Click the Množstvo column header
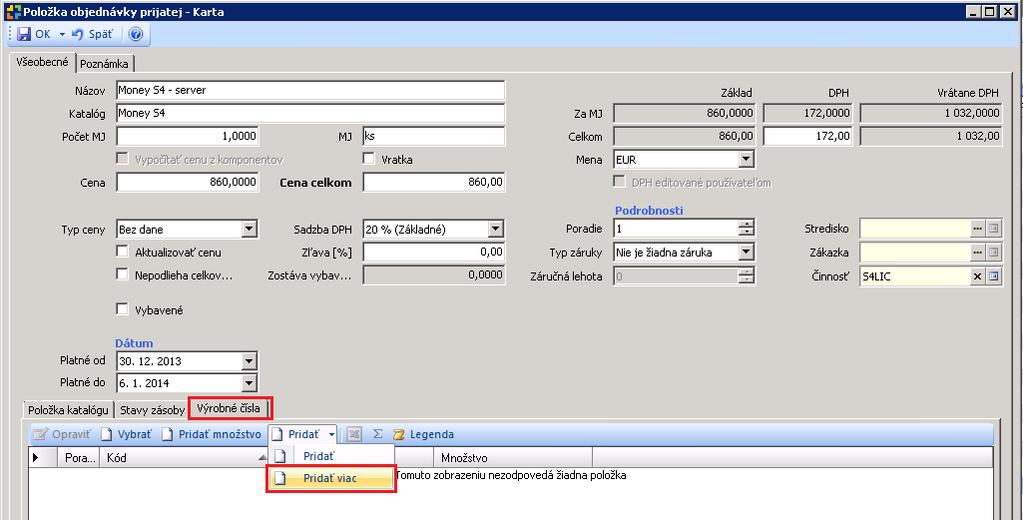This screenshot has width=1023, height=520. pyautogui.click(x=515, y=457)
